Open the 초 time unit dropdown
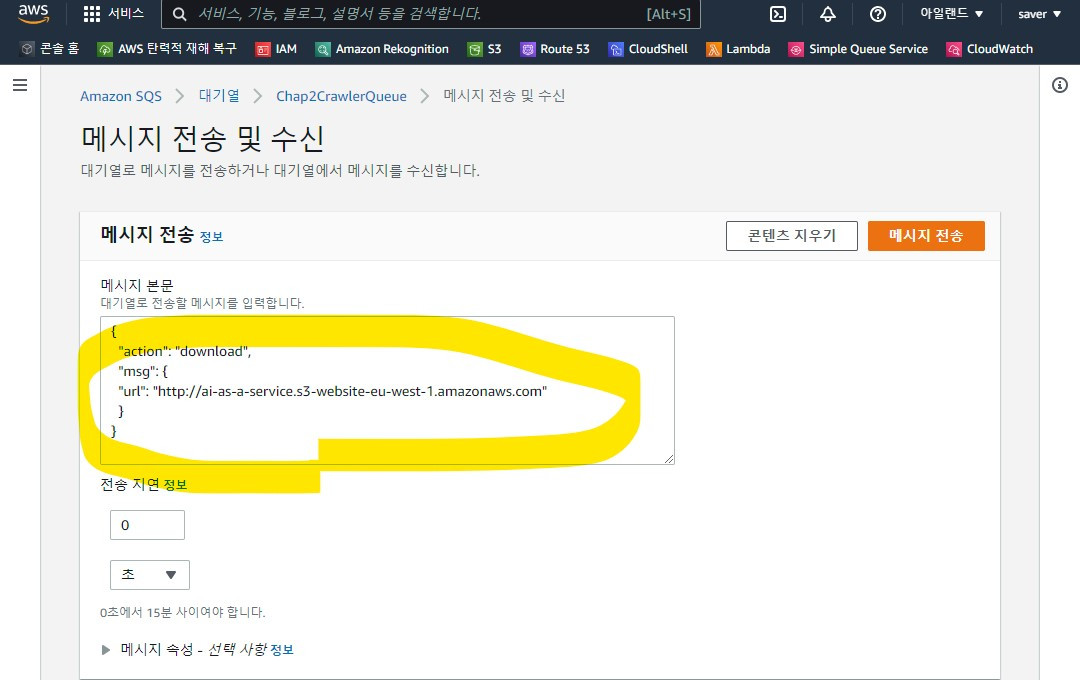 point(149,575)
